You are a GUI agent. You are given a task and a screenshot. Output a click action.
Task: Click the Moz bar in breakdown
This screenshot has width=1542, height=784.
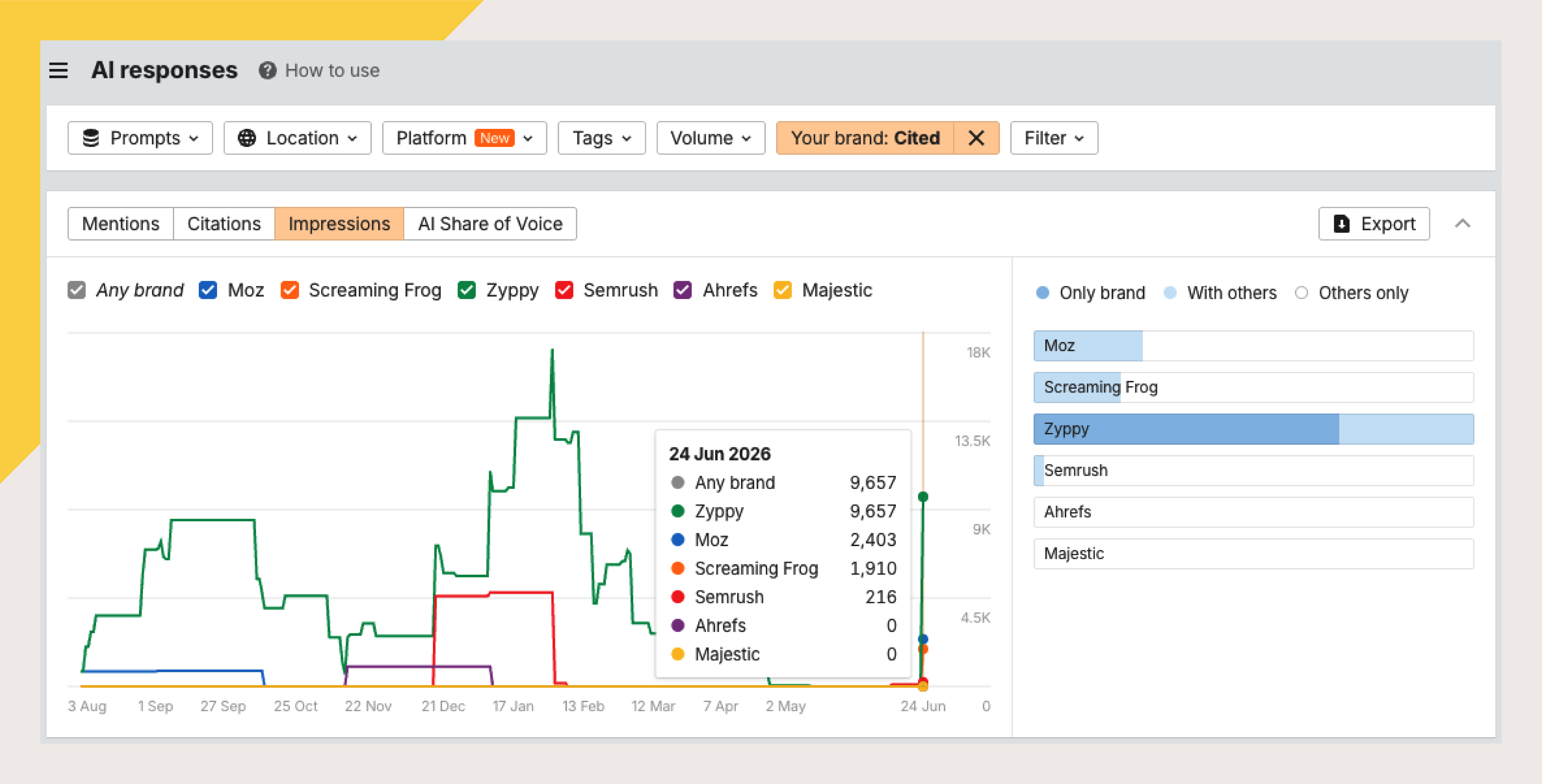coord(1253,346)
